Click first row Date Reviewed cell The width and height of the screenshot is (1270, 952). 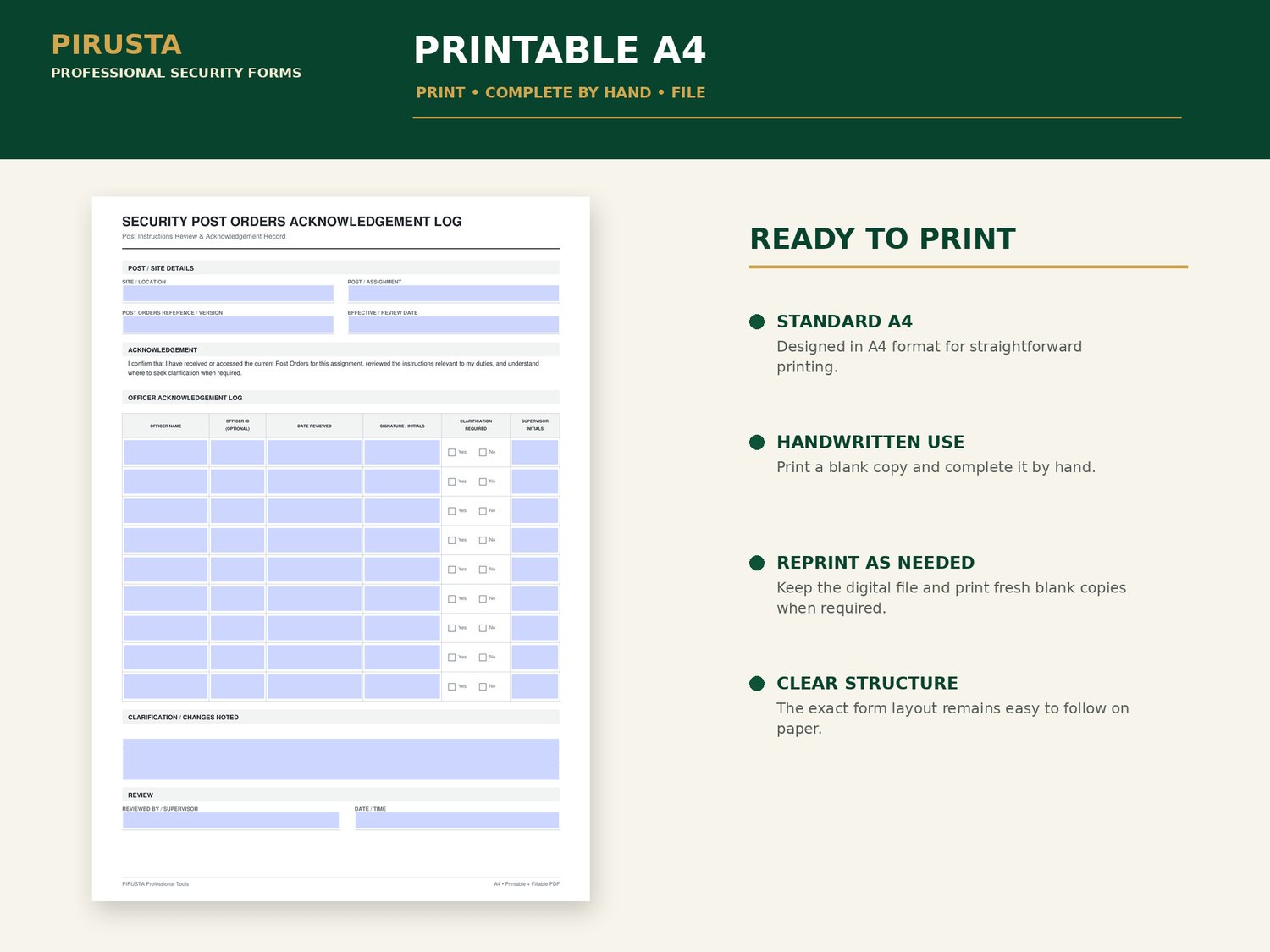(x=314, y=452)
